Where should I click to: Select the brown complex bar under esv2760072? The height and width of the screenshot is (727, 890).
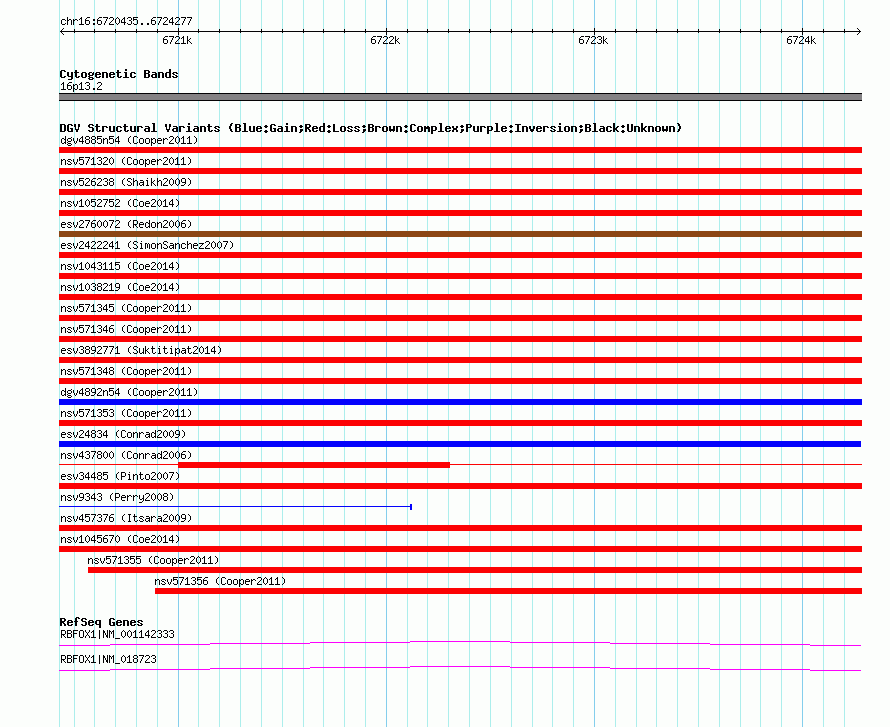[460, 234]
